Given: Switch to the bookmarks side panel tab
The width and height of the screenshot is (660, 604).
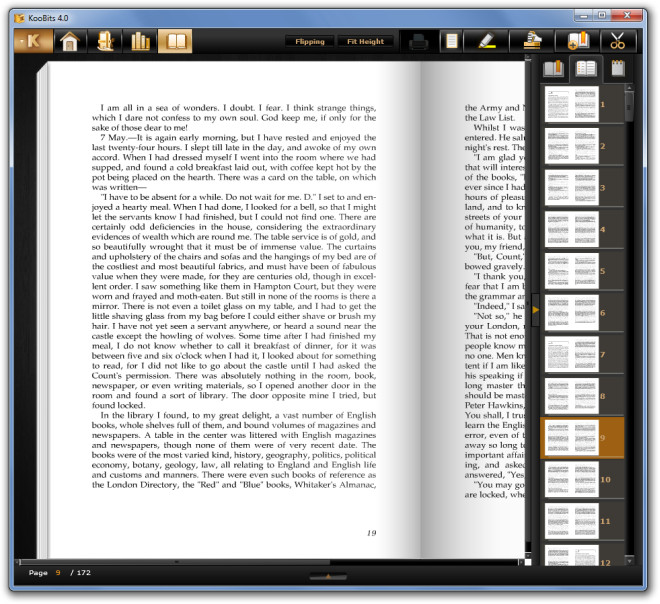Looking at the screenshot, I should [x=554, y=68].
